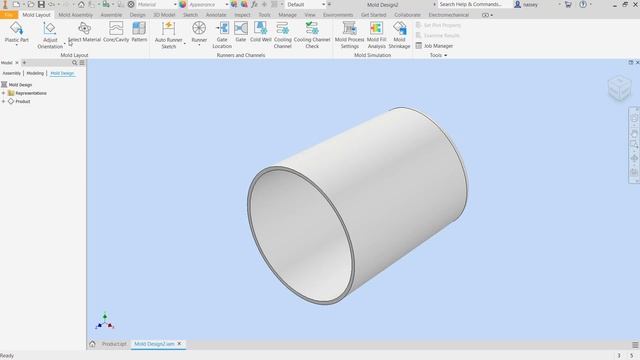The height and width of the screenshot is (360, 640).
Task: Search the model browser with magnifier icon
Action: pos(74,63)
